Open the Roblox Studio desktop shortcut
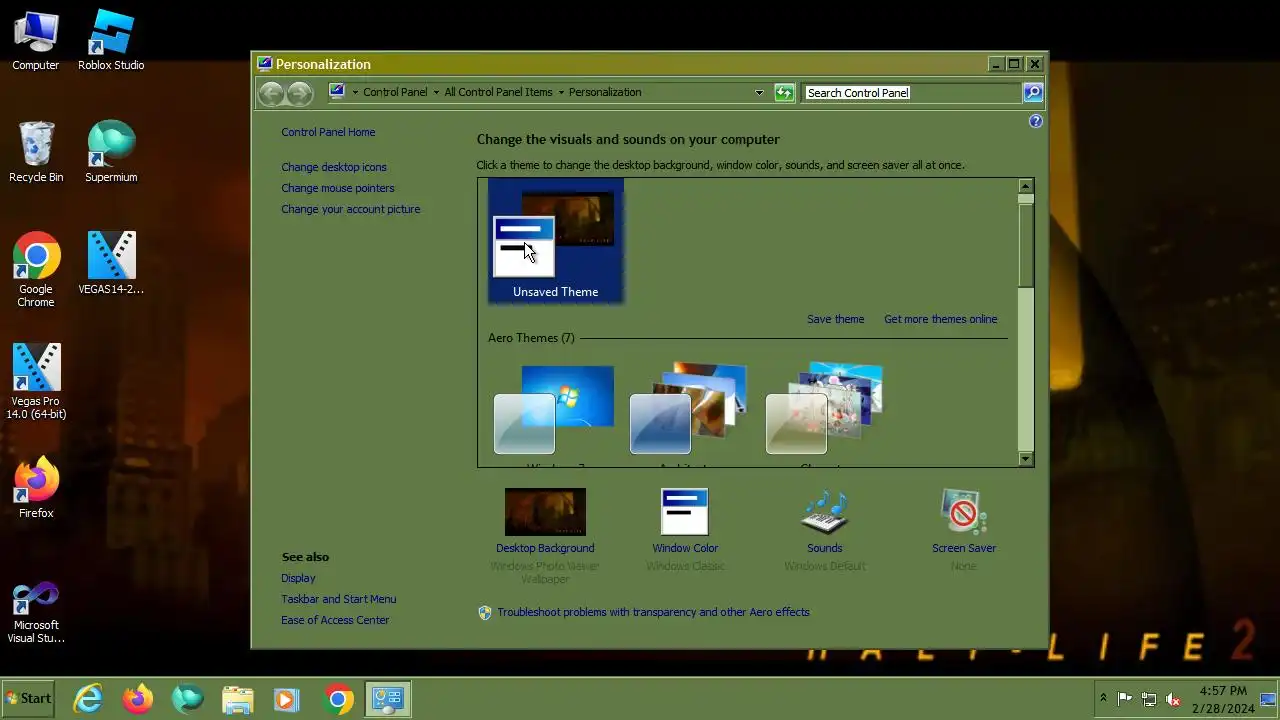The width and height of the screenshot is (1280, 720). (x=111, y=41)
